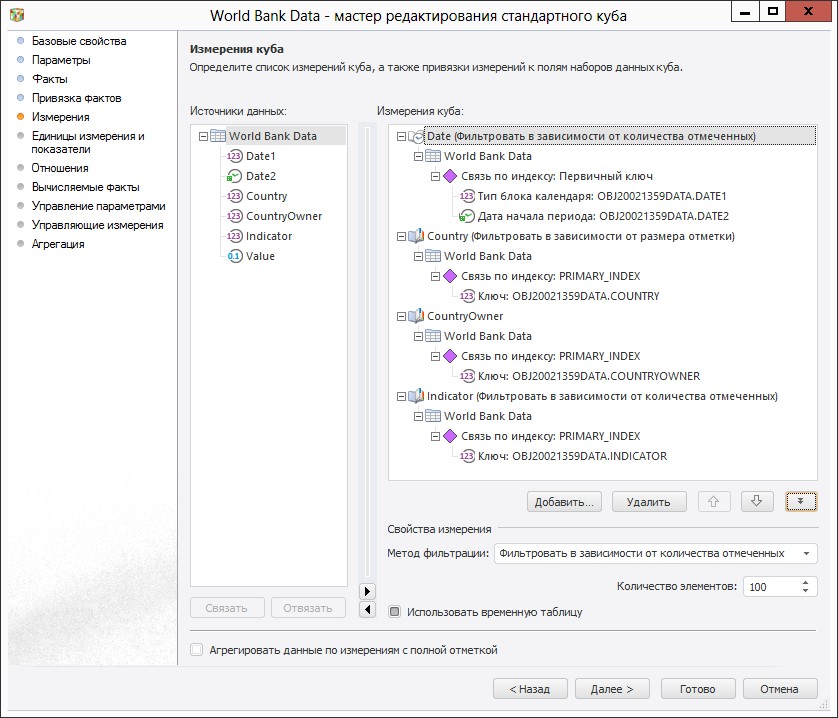Collapse World Bank Data under Country dimension
The image size is (838, 718).
(x=418, y=256)
